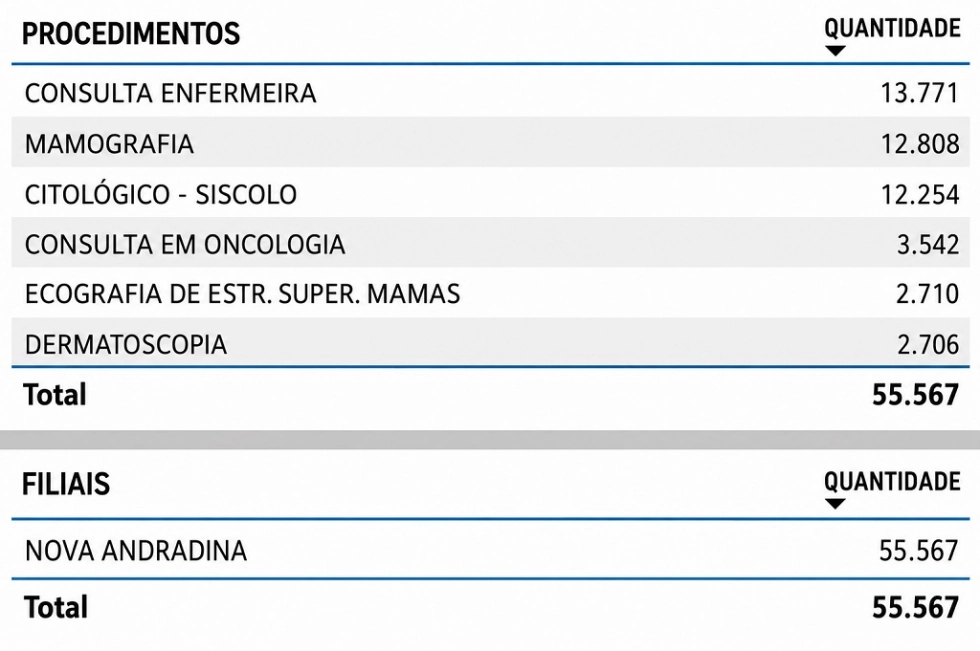Sort by the QUANTIDADE header in Filiais table
980x651 pixels.
(892, 482)
